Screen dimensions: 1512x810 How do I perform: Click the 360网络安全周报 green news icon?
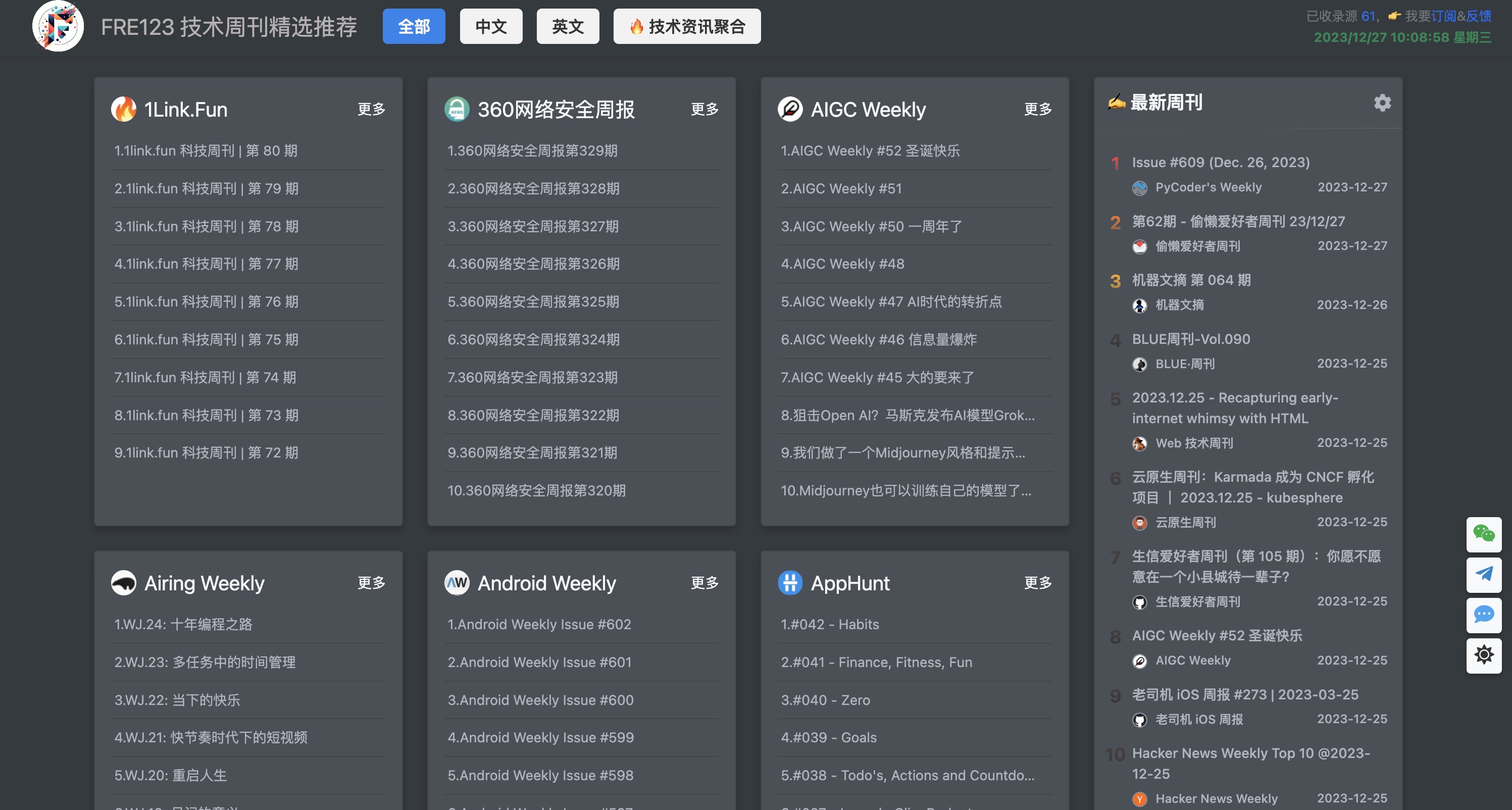click(457, 109)
